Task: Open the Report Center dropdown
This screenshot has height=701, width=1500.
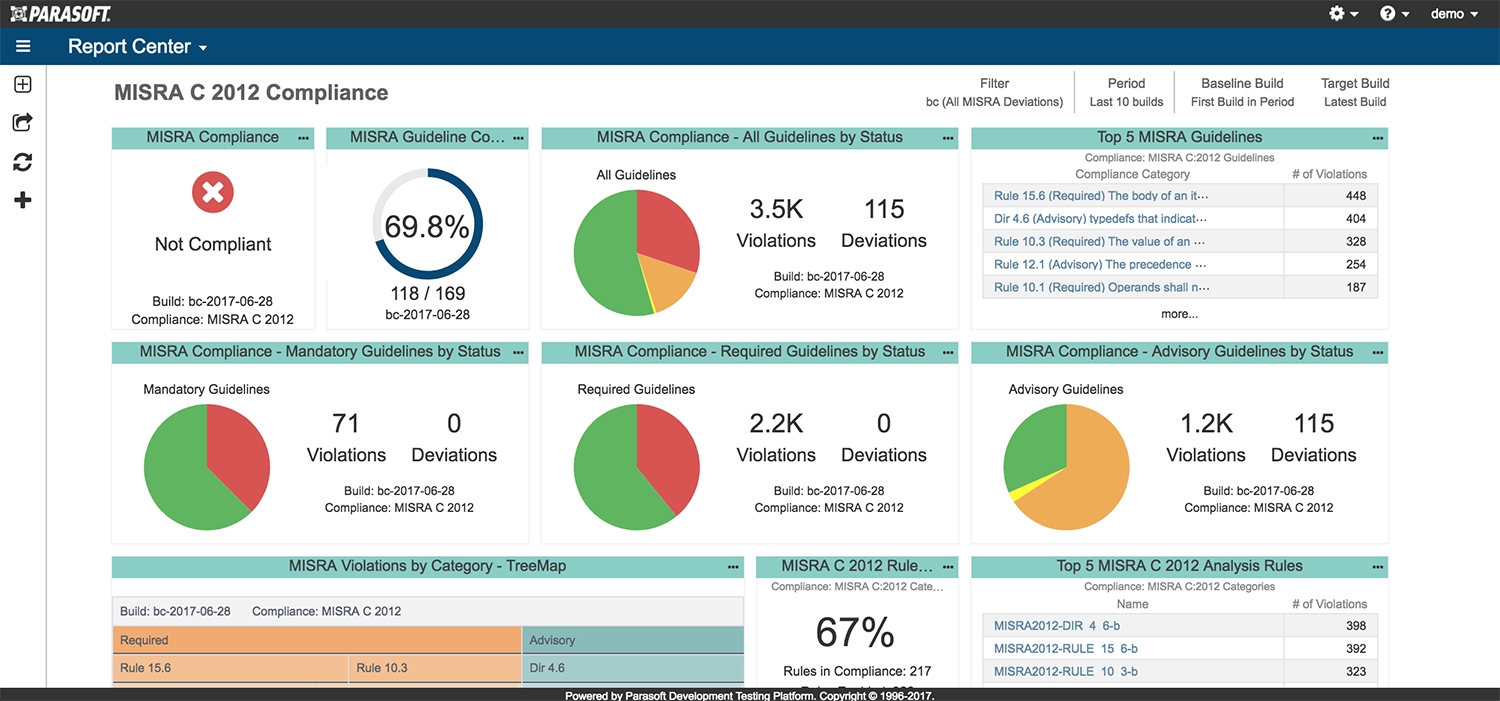Action: tap(137, 47)
